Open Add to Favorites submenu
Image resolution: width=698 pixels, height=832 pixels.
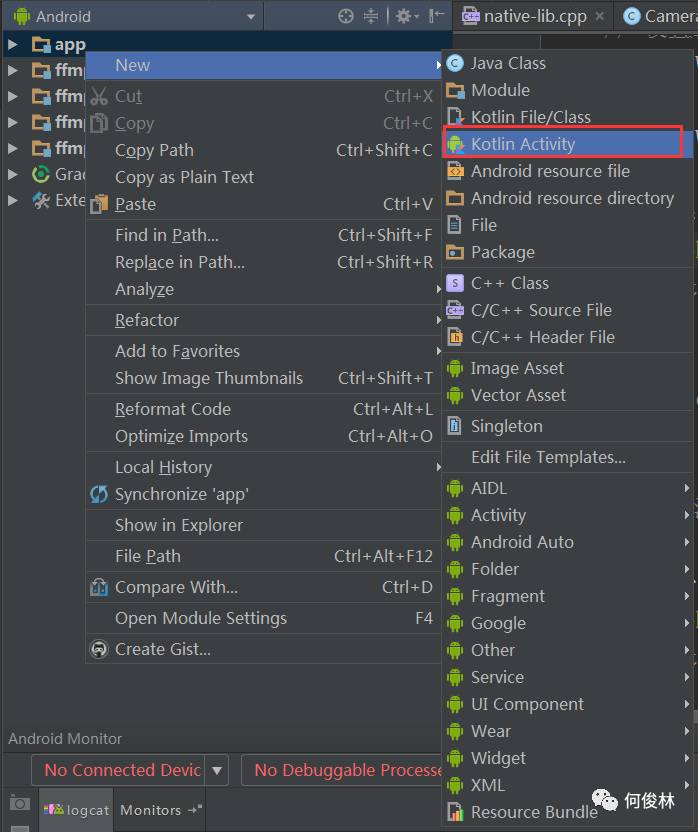pyautogui.click(x=264, y=351)
